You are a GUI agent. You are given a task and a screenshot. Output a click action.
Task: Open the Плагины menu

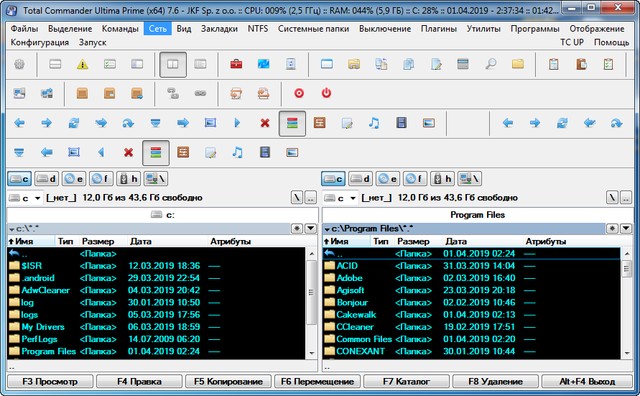point(439,29)
